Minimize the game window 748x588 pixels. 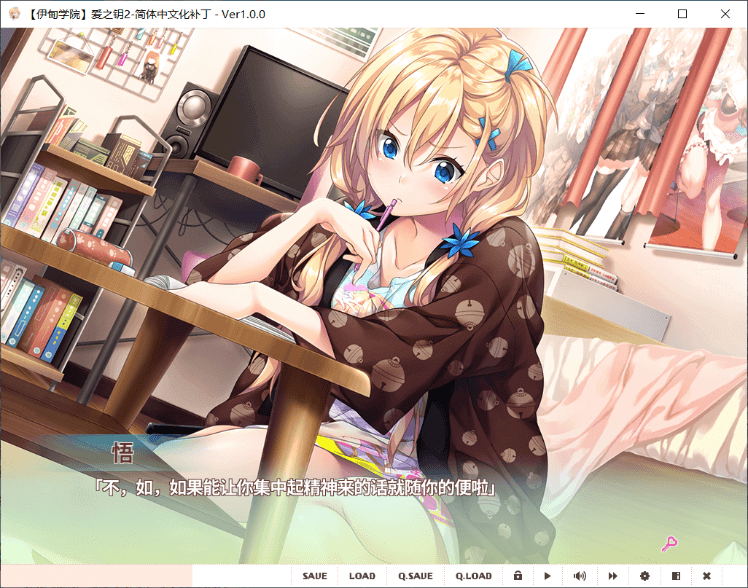coord(640,14)
